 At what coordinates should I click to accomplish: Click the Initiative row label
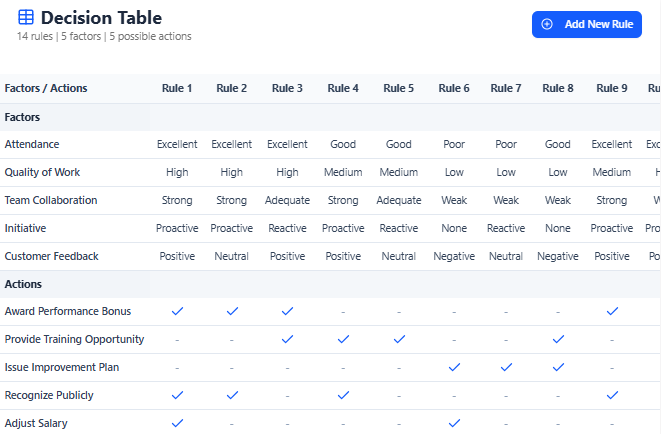(x=25, y=228)
